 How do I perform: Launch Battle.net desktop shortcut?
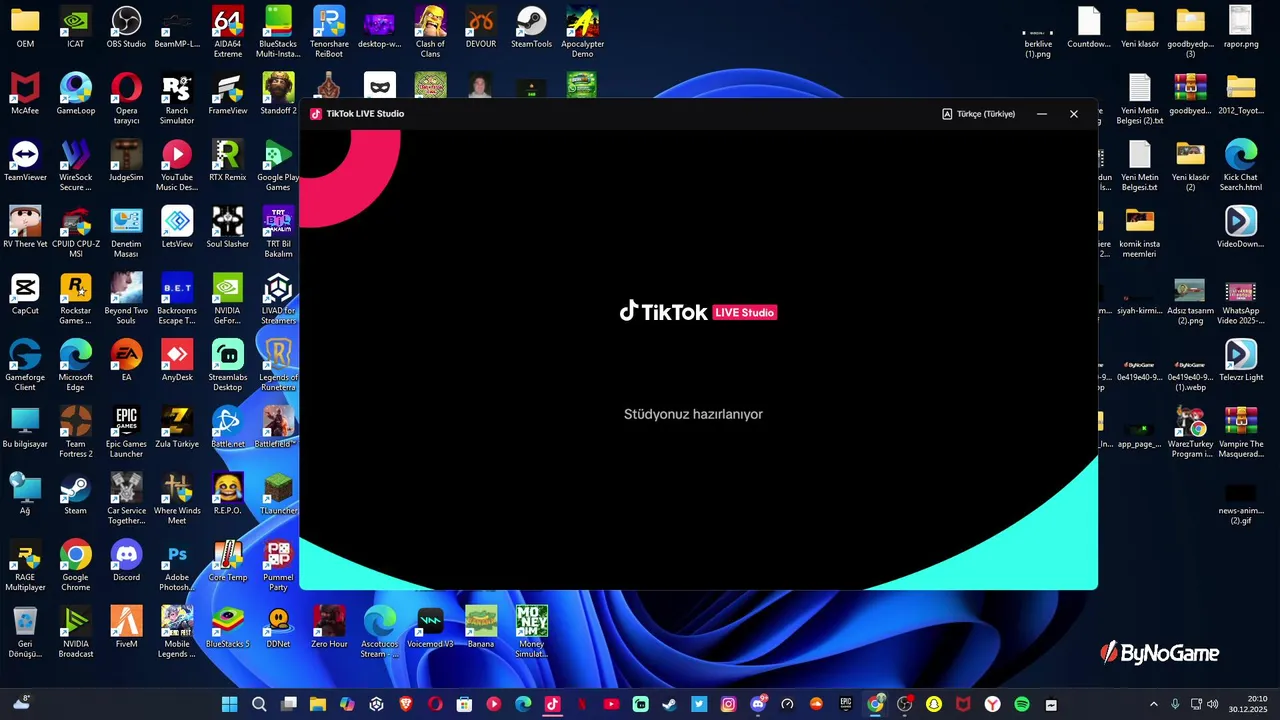(x=228, y=428)
